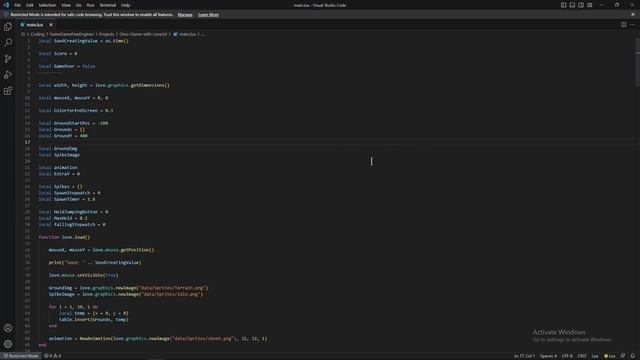Click the Projects breadcrumb segment
Screen dimensions: 640x360
pos(106,34)
